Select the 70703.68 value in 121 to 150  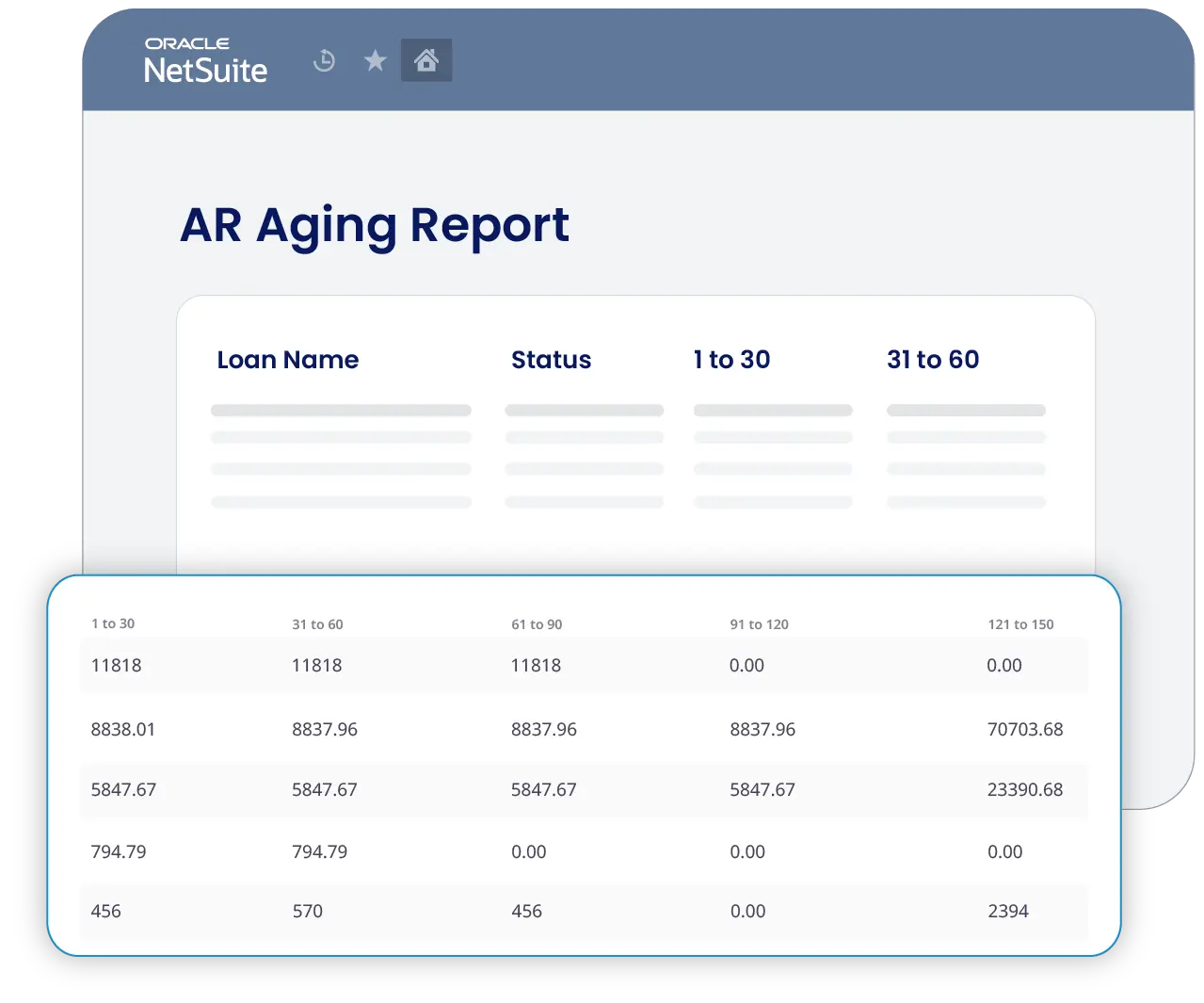(x=1025, y=729)
